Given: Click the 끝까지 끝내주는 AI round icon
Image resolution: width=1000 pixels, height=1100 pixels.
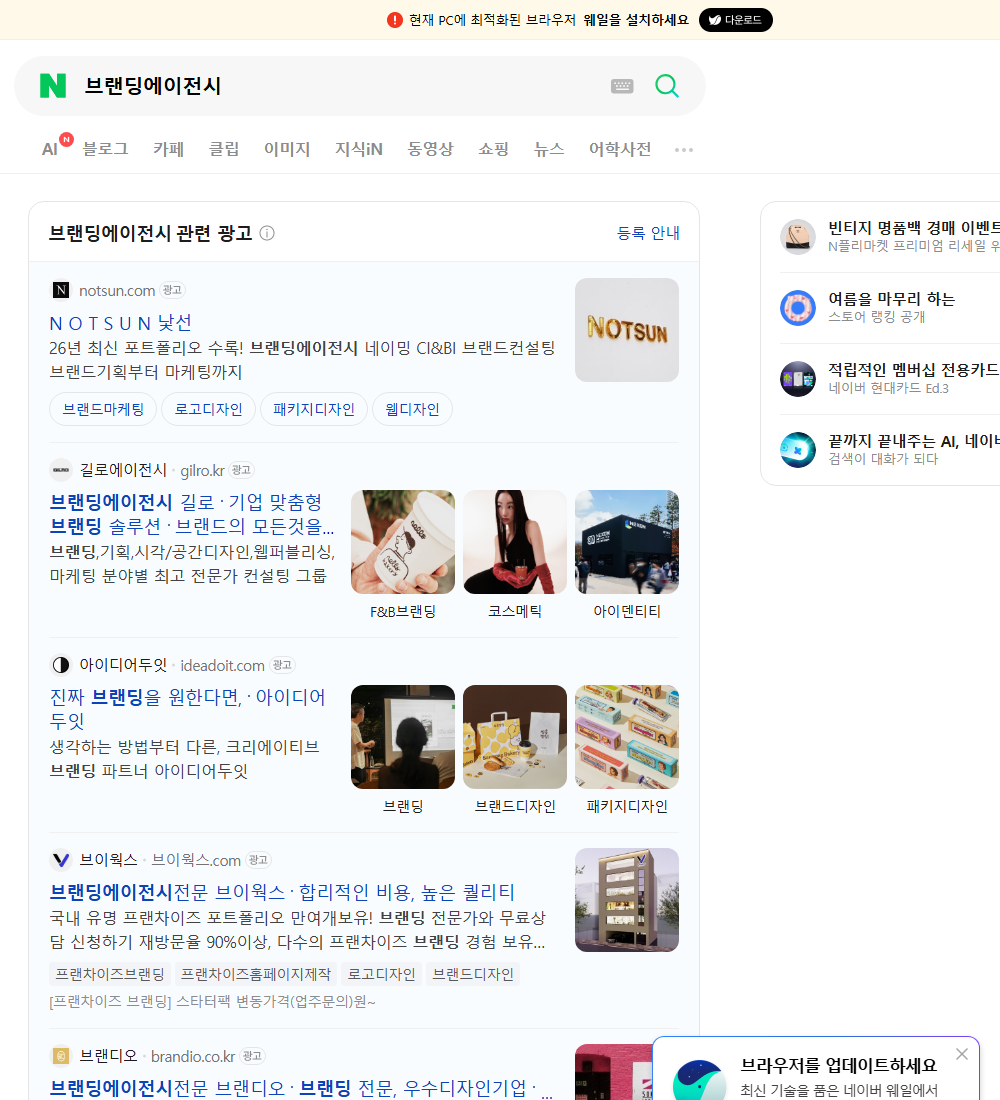Looking at the screenshot, I should [798, 450].
